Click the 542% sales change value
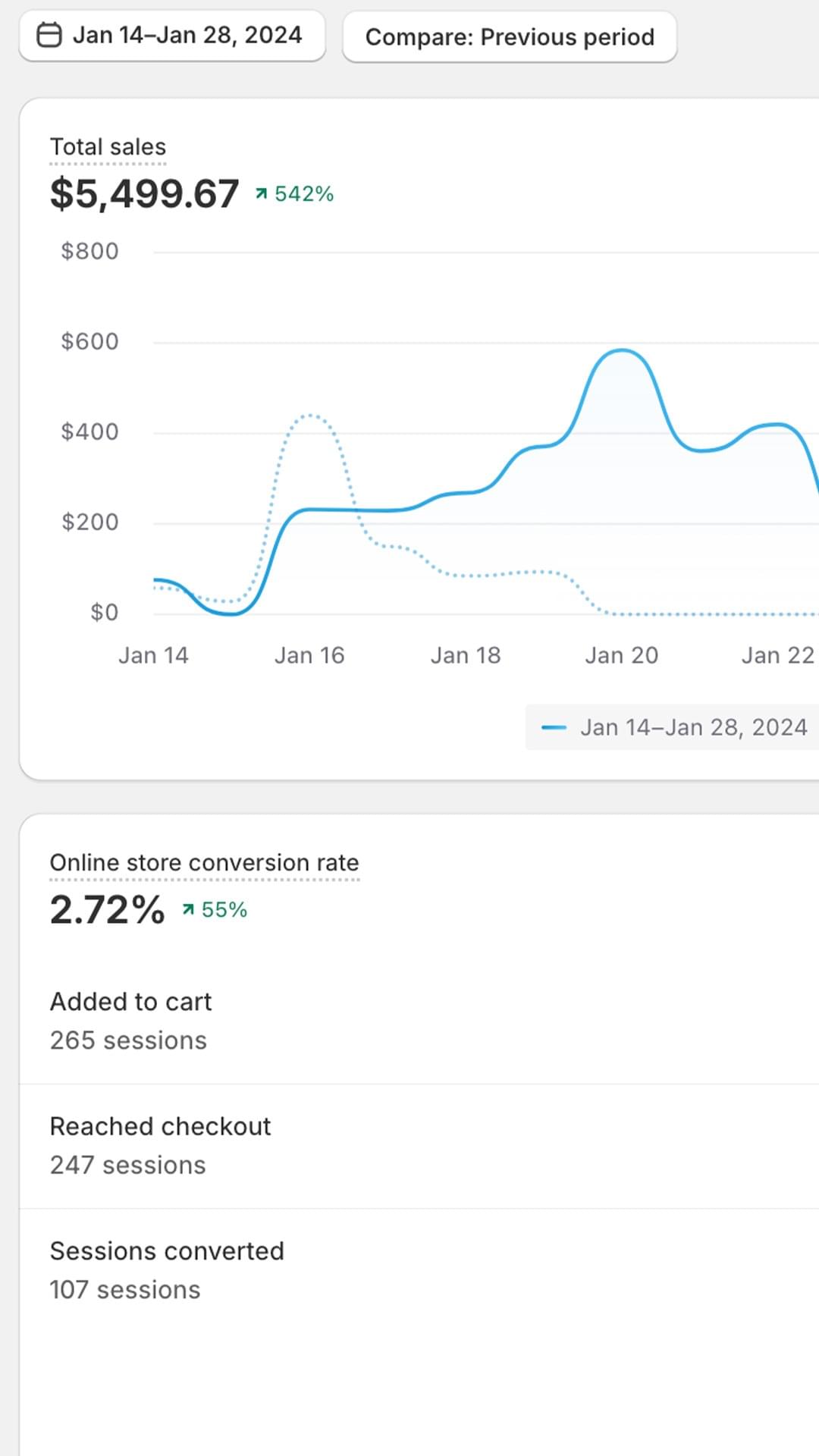 tap(304, 194)
